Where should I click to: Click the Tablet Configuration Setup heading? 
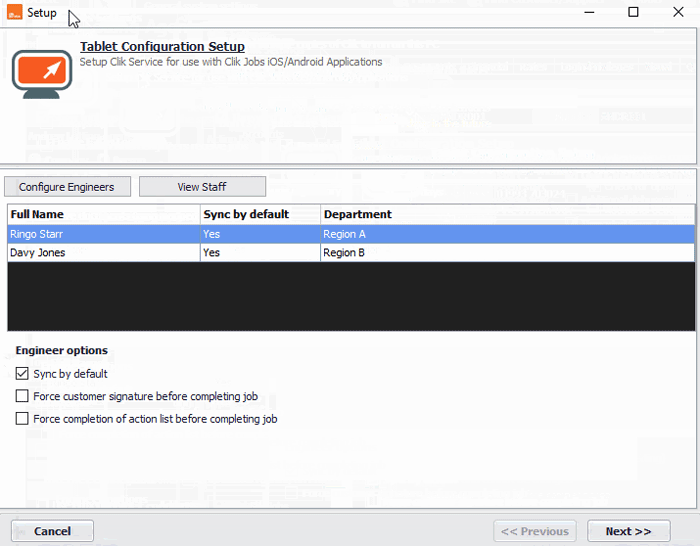pos(162,47)
